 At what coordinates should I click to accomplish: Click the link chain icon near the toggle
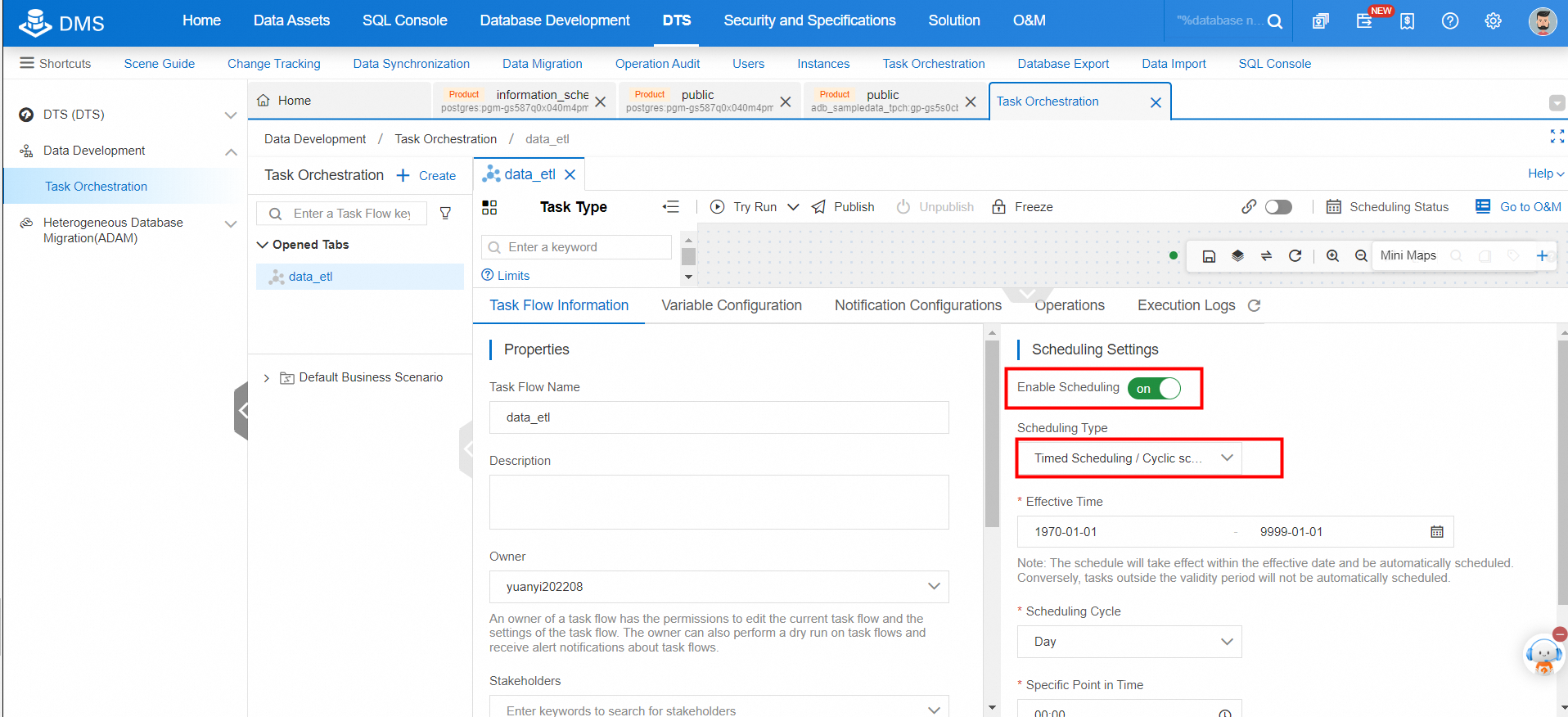[1249, 207]
